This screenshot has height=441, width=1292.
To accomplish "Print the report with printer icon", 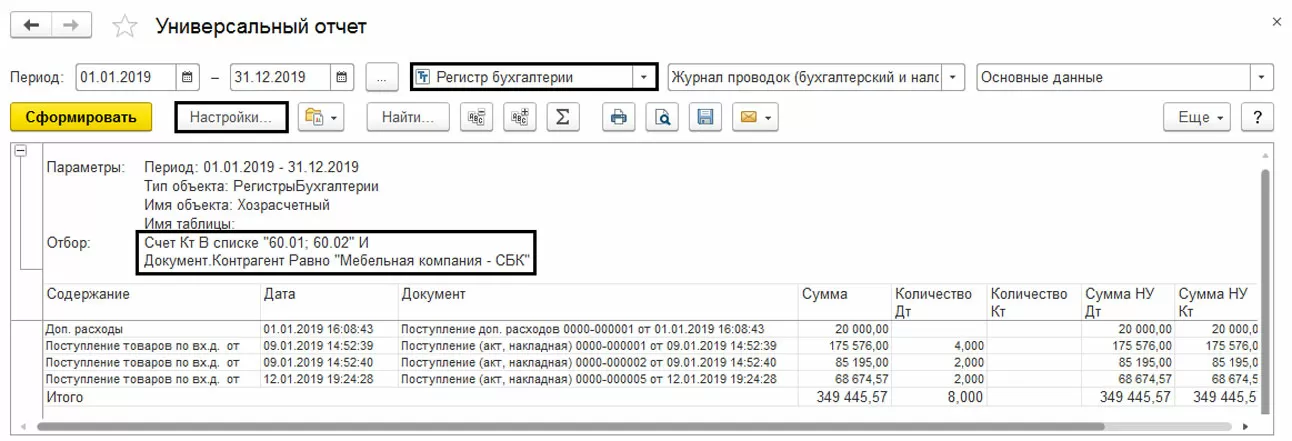I will [x=617, y=117].
